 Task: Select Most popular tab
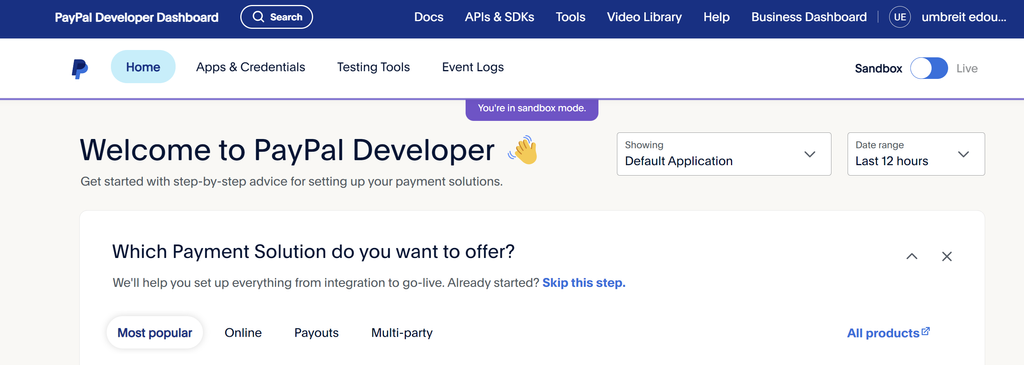coord(155,333)
